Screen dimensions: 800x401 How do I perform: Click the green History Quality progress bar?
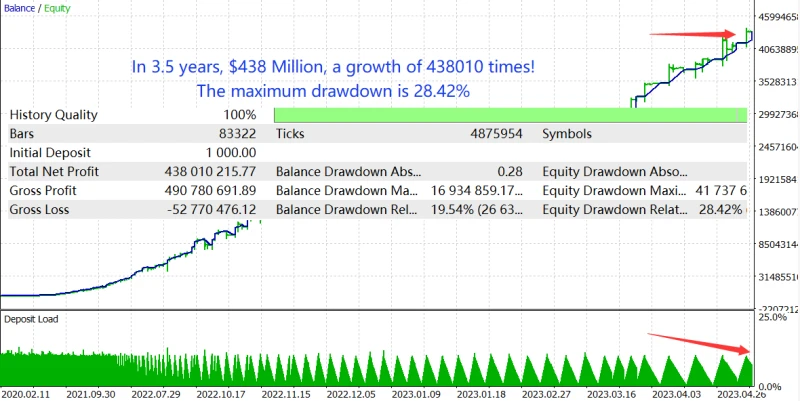pyautogui.click(x=510, y=115)
